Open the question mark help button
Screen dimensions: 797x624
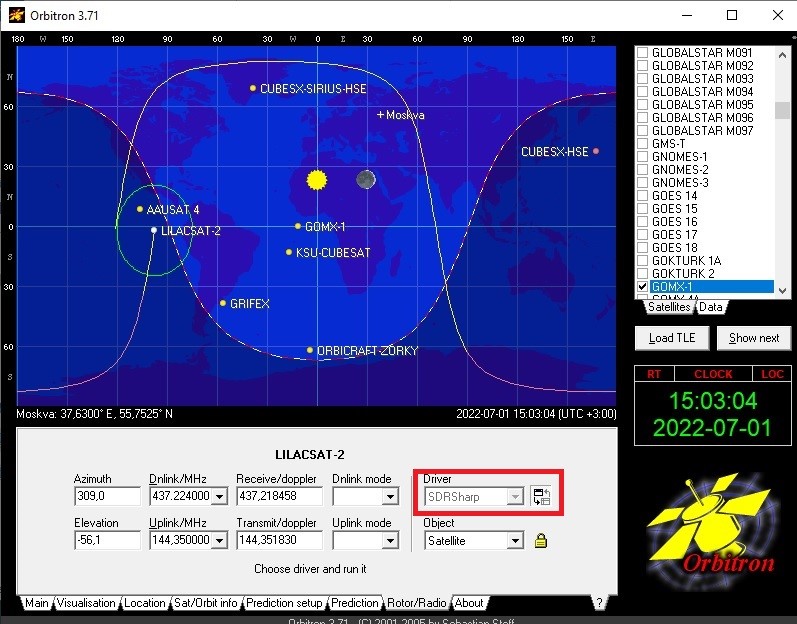point(599,603)
